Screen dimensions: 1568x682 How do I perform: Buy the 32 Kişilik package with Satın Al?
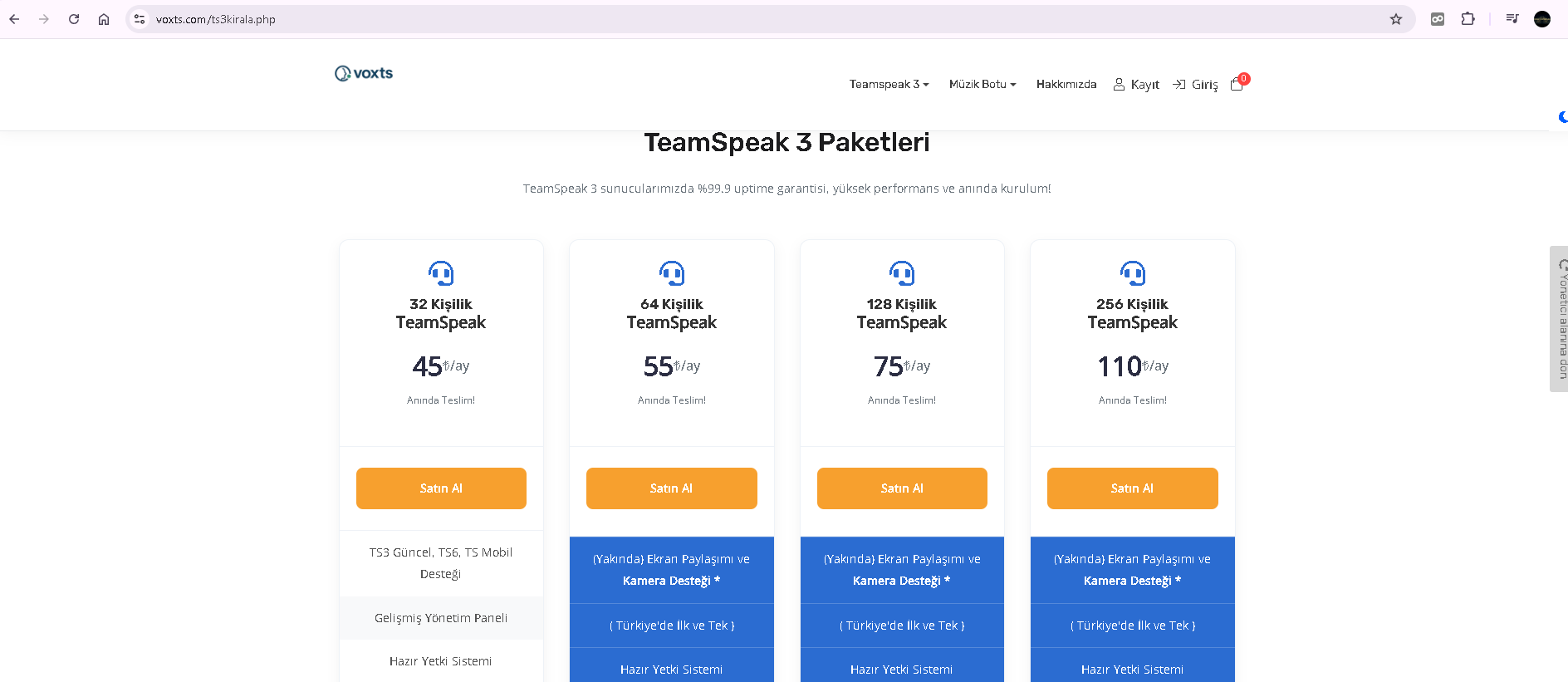441,488
